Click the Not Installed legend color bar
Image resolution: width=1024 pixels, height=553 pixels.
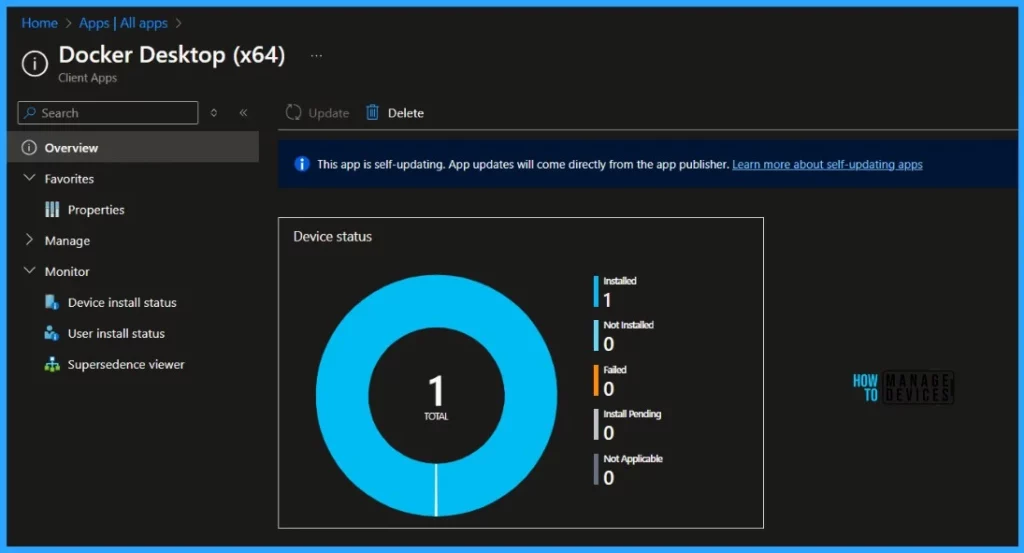596,336
